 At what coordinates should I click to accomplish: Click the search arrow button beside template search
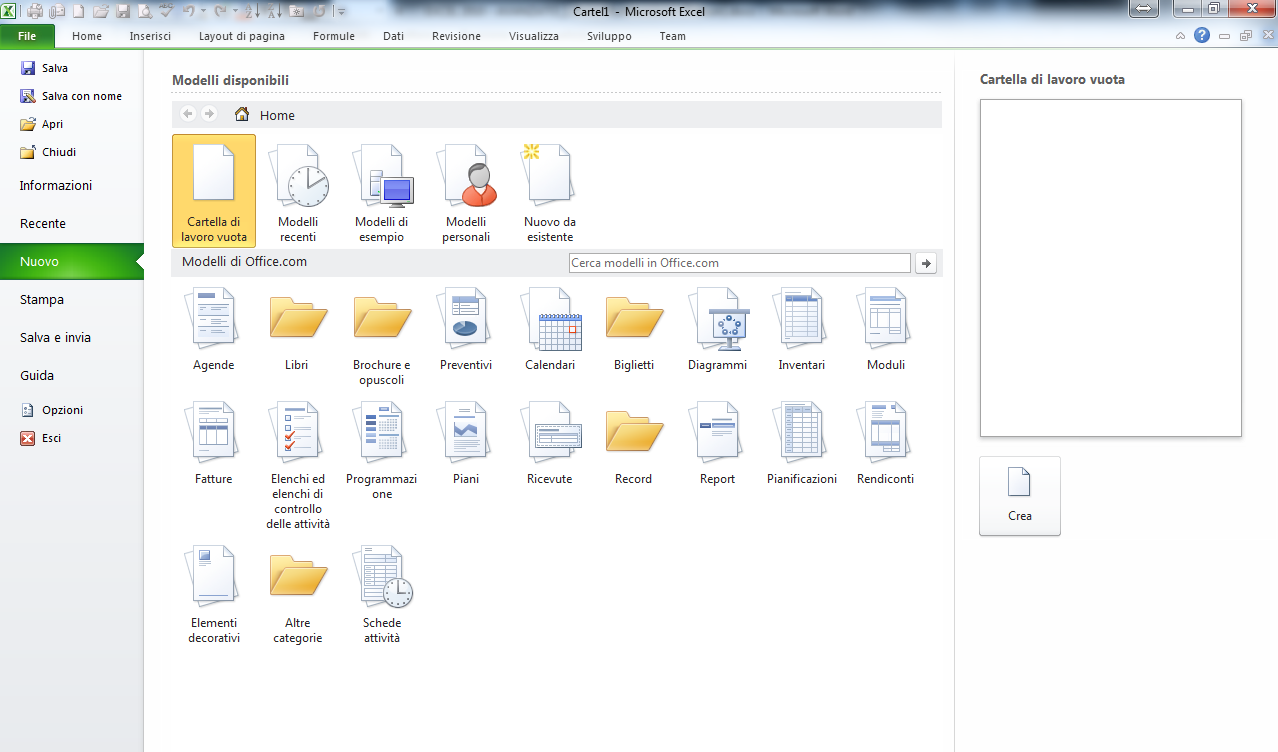[x=927, y=263]
